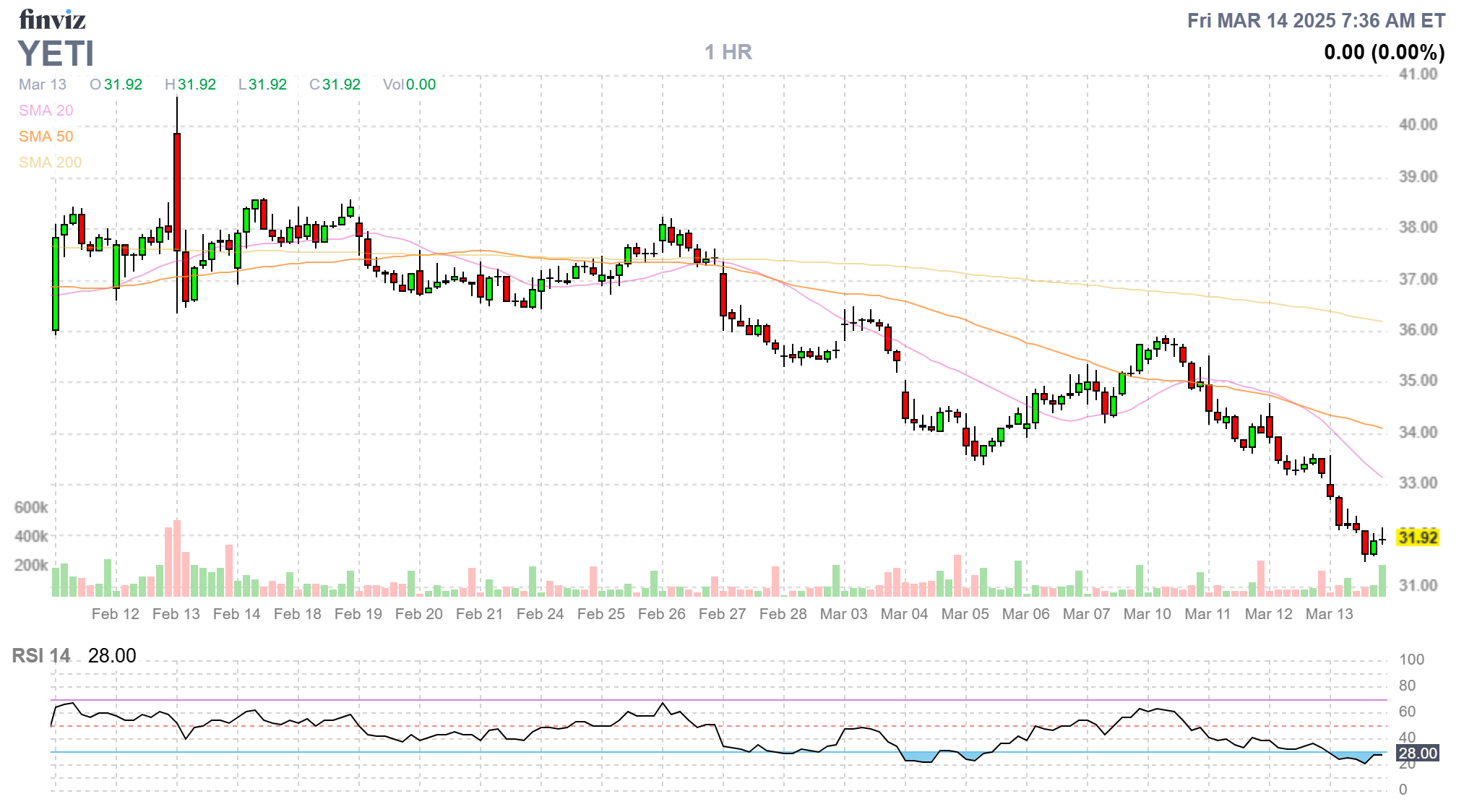Viewport: 1464px width, 812px height.
Task: Click the yellow 31.92 price tag
Action: pyautogui.click(x=1417, y=537)
